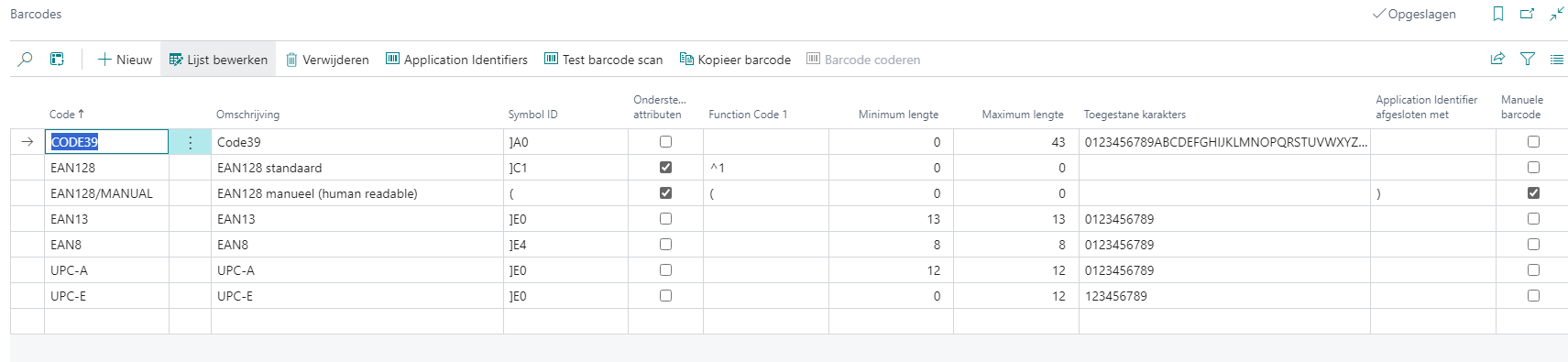Open Application Identifiers action
This screenshot has height=362, width=1568.
coord(456,60)
